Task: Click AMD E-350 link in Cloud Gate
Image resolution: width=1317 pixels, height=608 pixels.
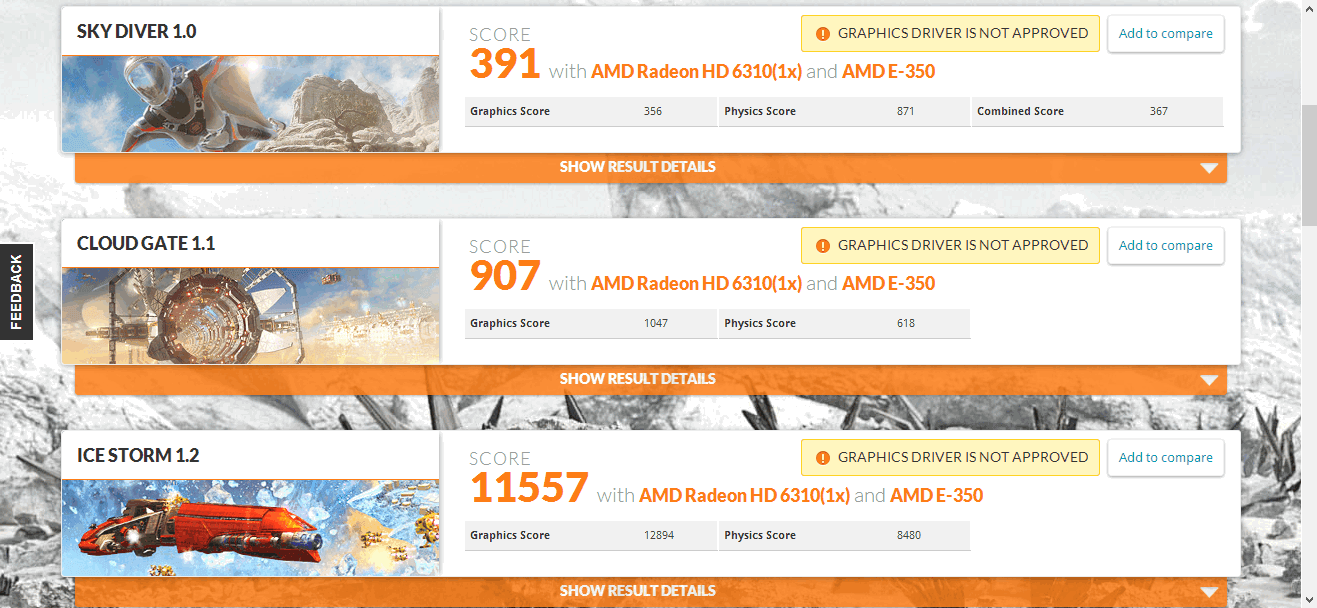Action: point(889,284)
